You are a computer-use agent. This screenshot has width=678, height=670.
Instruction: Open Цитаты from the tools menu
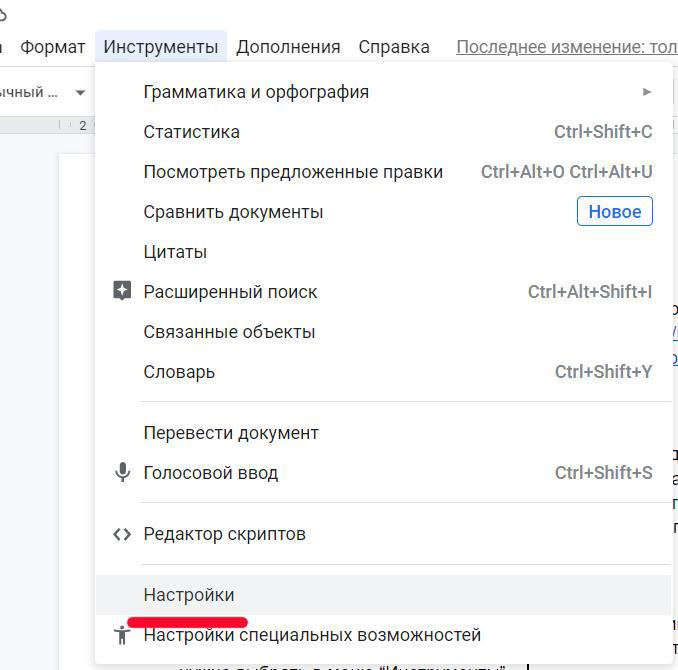point(175,252)
